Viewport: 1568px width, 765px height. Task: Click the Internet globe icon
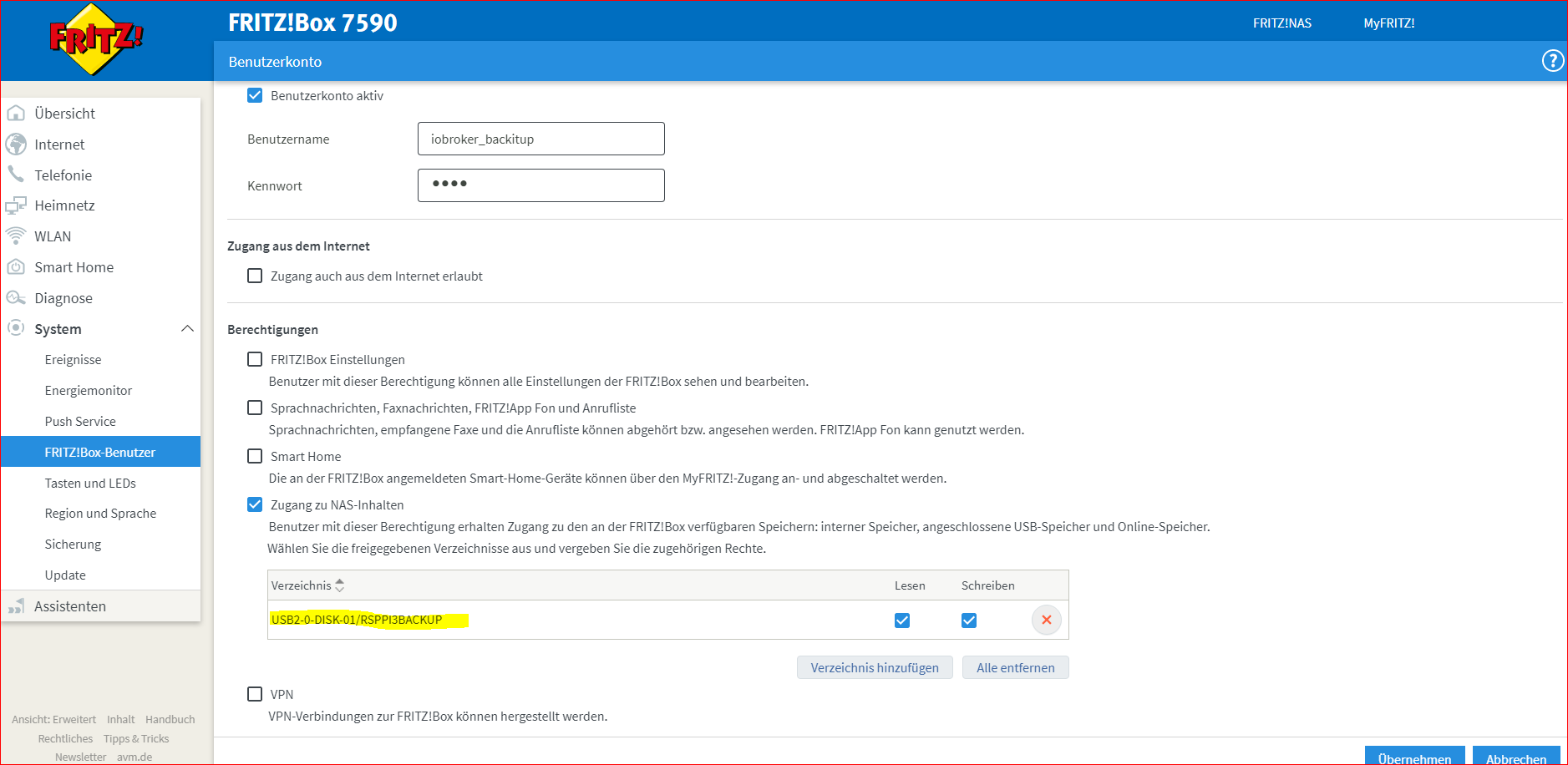coord(16,144)
